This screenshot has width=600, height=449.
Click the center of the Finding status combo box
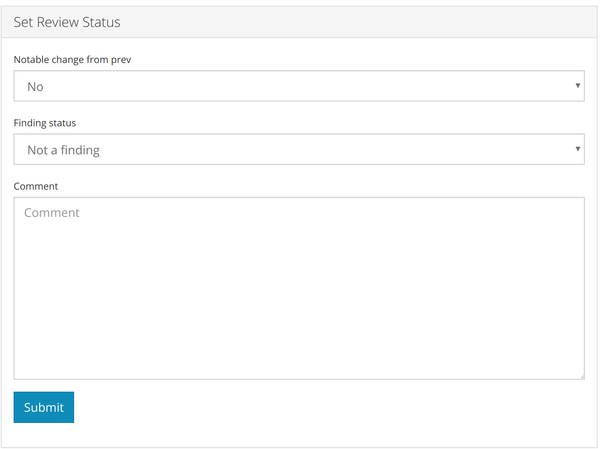click(x=299, y=150)
